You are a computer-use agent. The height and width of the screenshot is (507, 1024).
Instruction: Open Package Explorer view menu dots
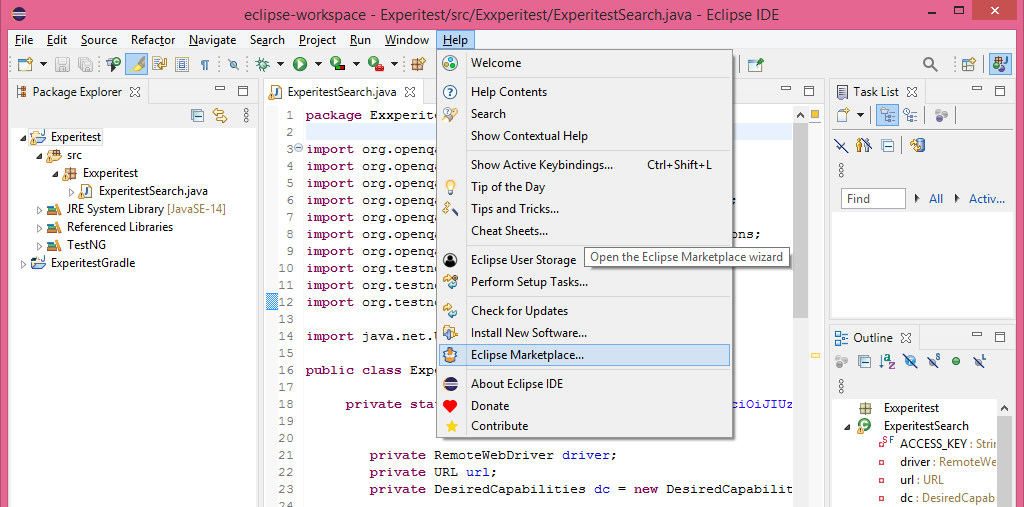point(246,116)
